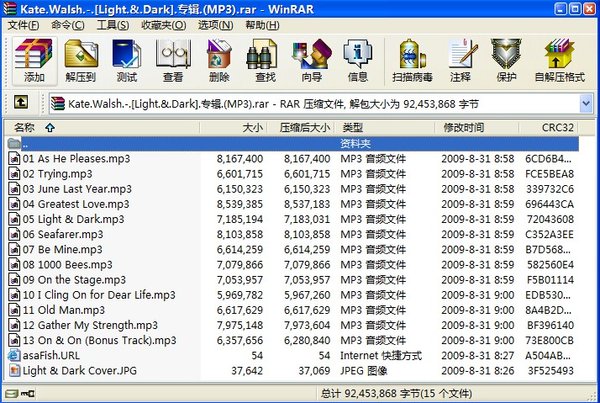The image size is (600, 403).
Task: Select file 11 Old Man.mp3
Action: pyautogui.click(x=64, y=310)
